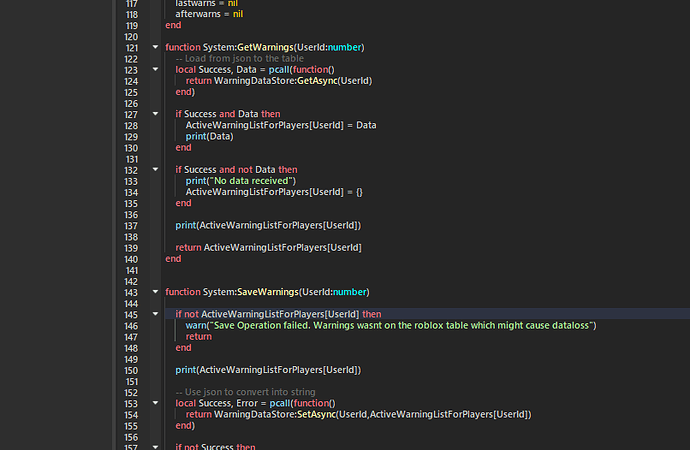Collapse the SetAsync pcall block on line 153
The width and height of the screenshot is (690, 450).
154,403
